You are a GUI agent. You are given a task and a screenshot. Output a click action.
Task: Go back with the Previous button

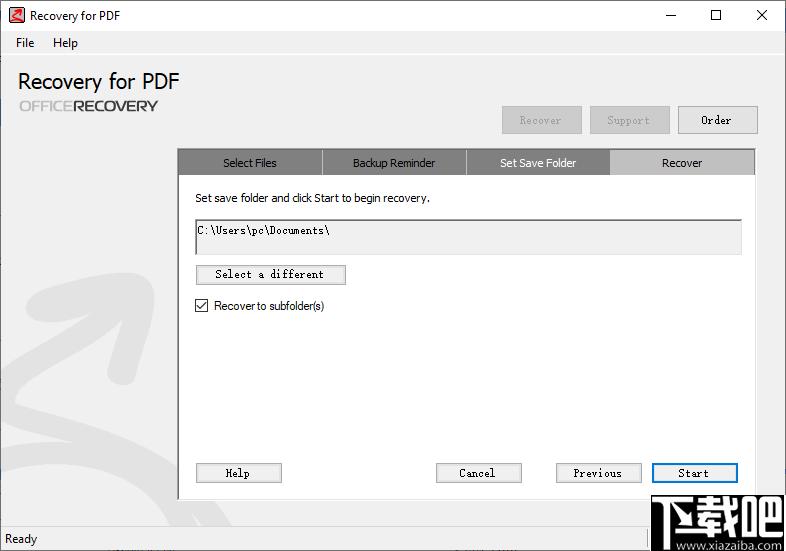pos(599,473)
